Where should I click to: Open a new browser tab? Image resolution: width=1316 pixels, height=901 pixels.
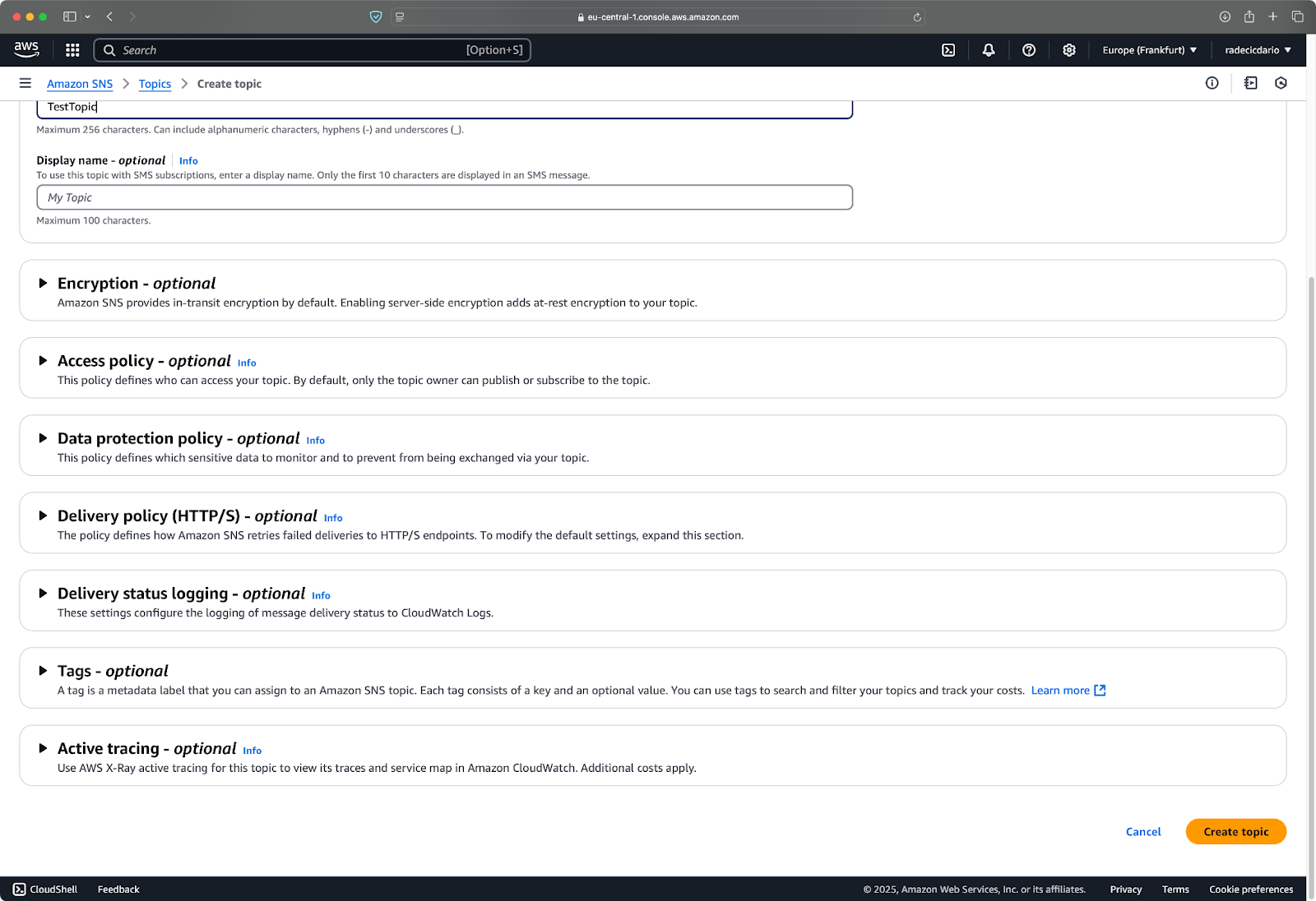pos(1272,16)
